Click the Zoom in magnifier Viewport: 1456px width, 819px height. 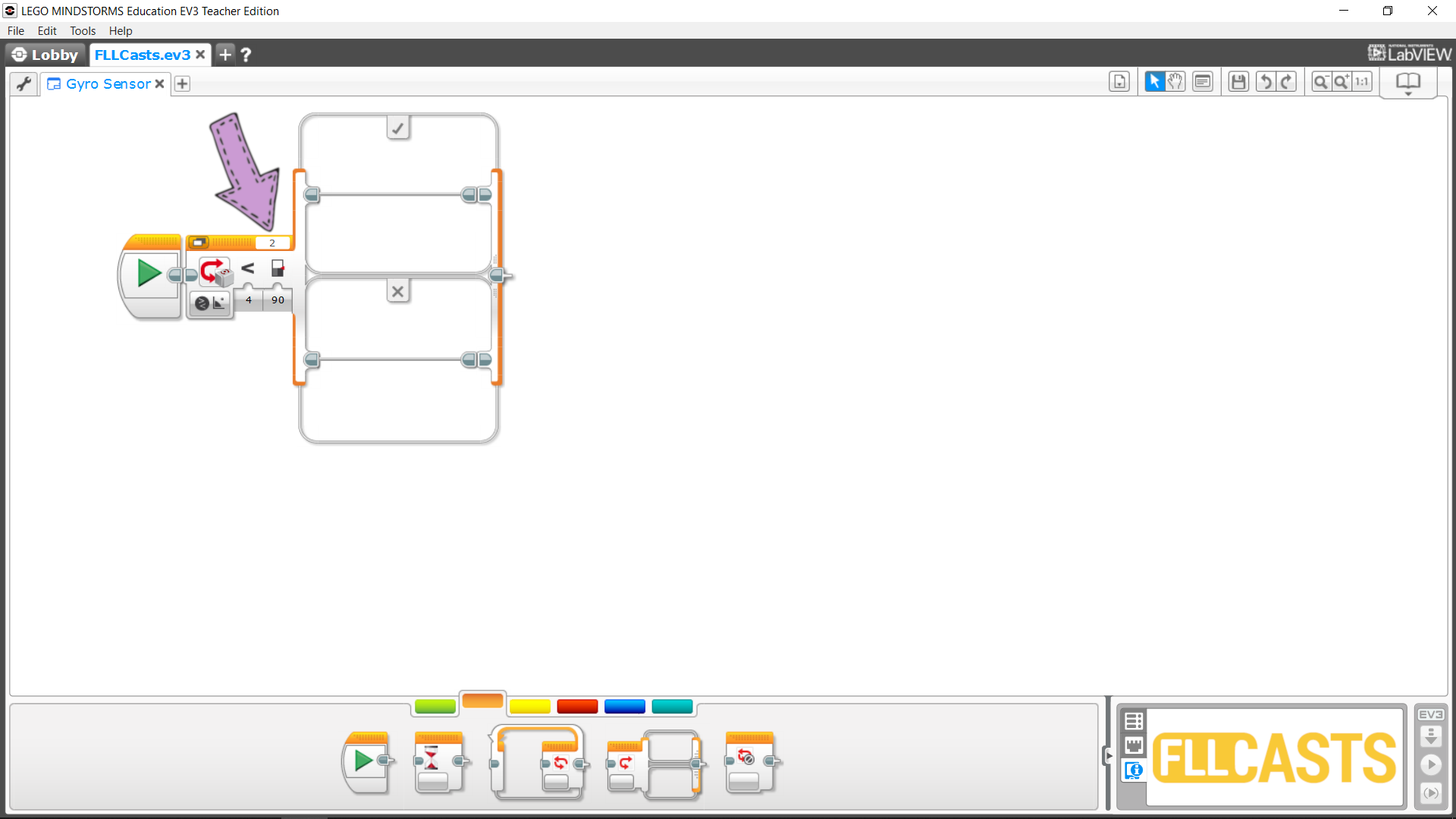[x=1341, y=82]
